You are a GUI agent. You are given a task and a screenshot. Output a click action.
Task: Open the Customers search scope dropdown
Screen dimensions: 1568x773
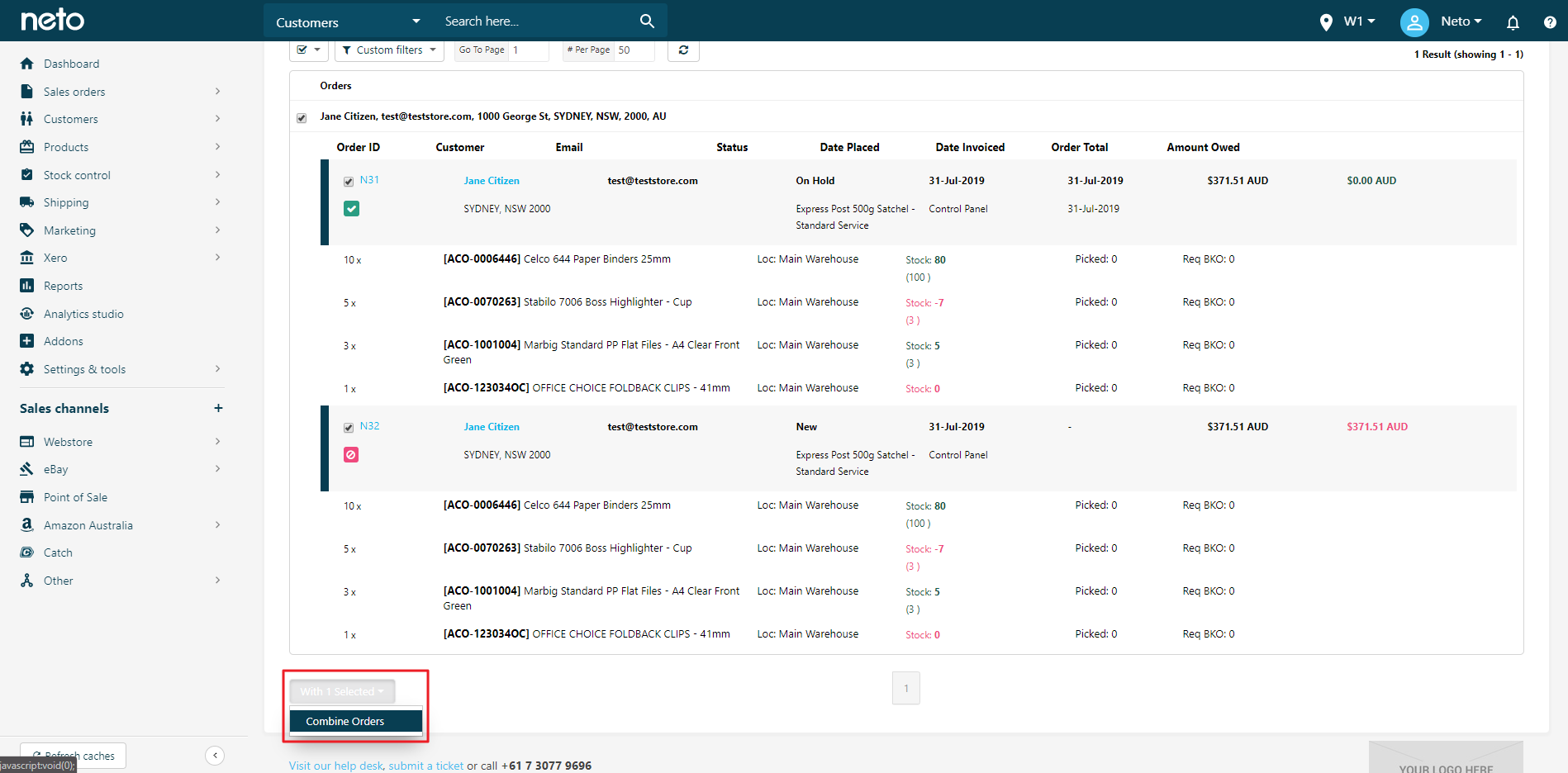[348, 21]
